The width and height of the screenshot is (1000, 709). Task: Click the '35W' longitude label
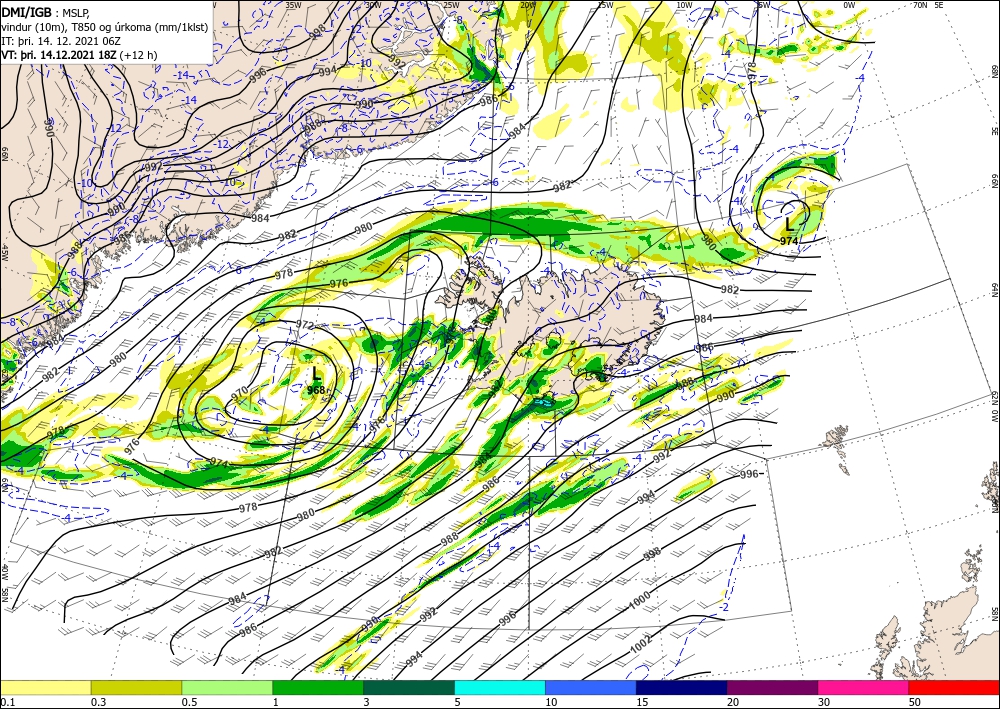pyautogui.click(x=293, y=5)
